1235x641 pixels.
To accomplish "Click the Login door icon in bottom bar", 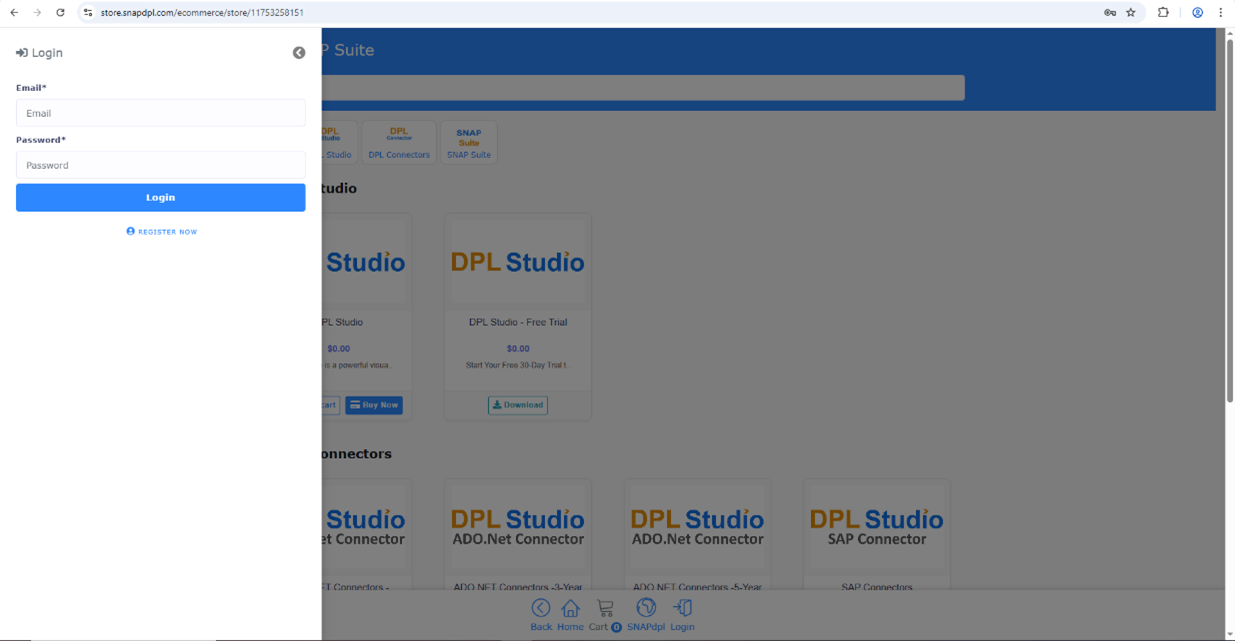I will (682, 608).
